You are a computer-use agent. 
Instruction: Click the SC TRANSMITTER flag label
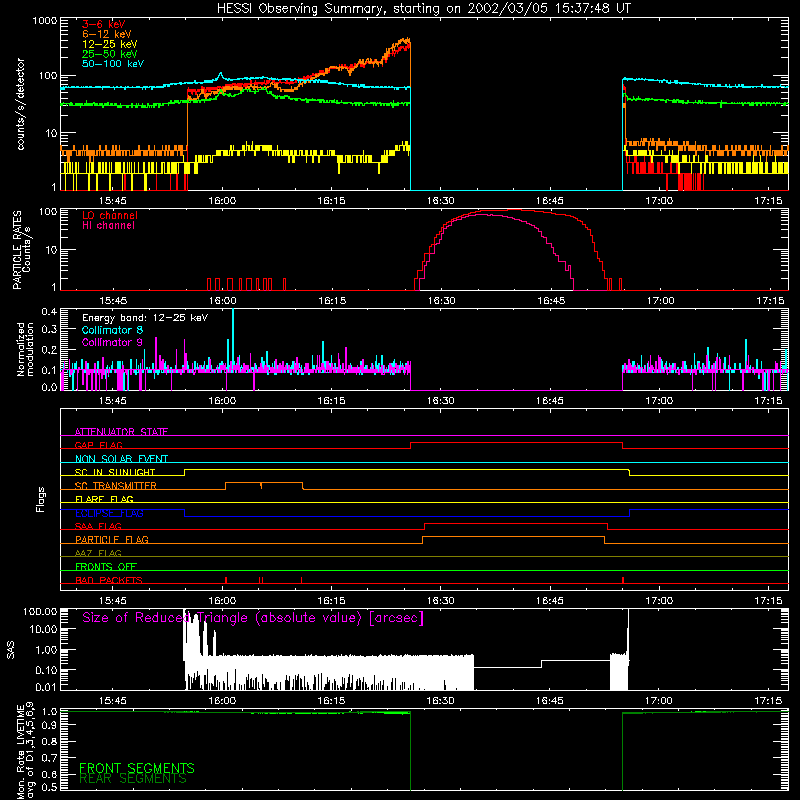click(116, 486)
